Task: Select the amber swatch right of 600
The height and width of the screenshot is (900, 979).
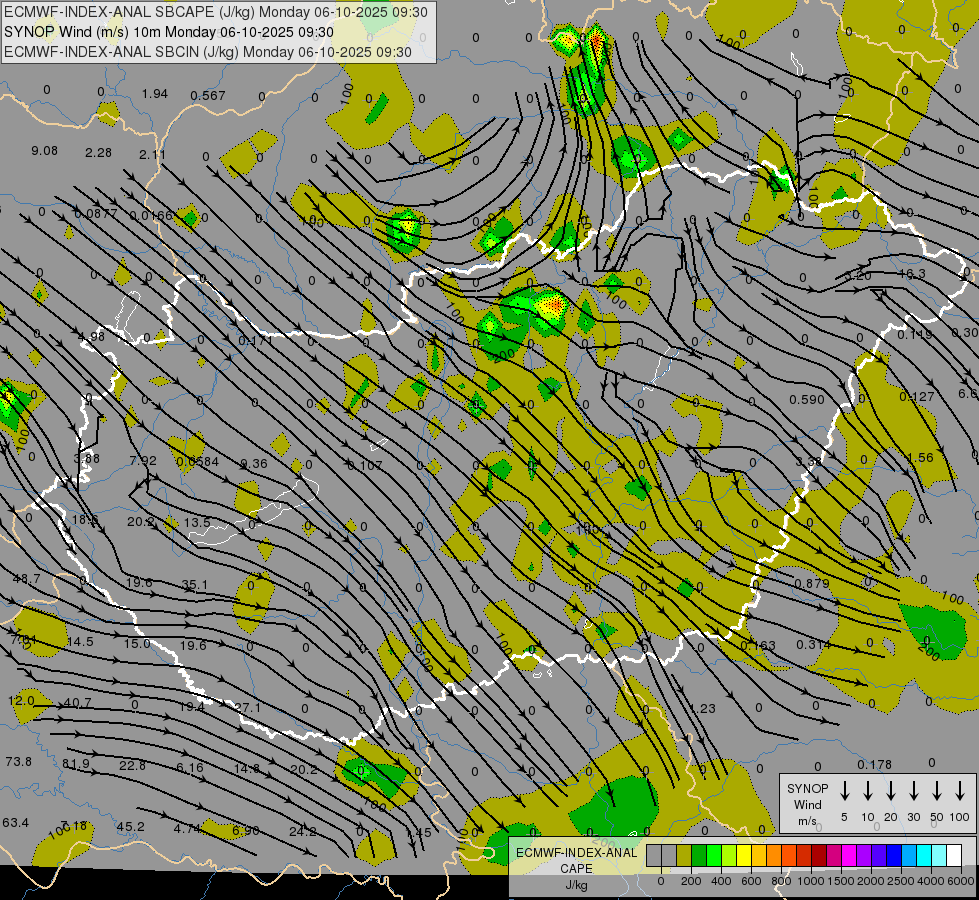Action: coord(759,855)
